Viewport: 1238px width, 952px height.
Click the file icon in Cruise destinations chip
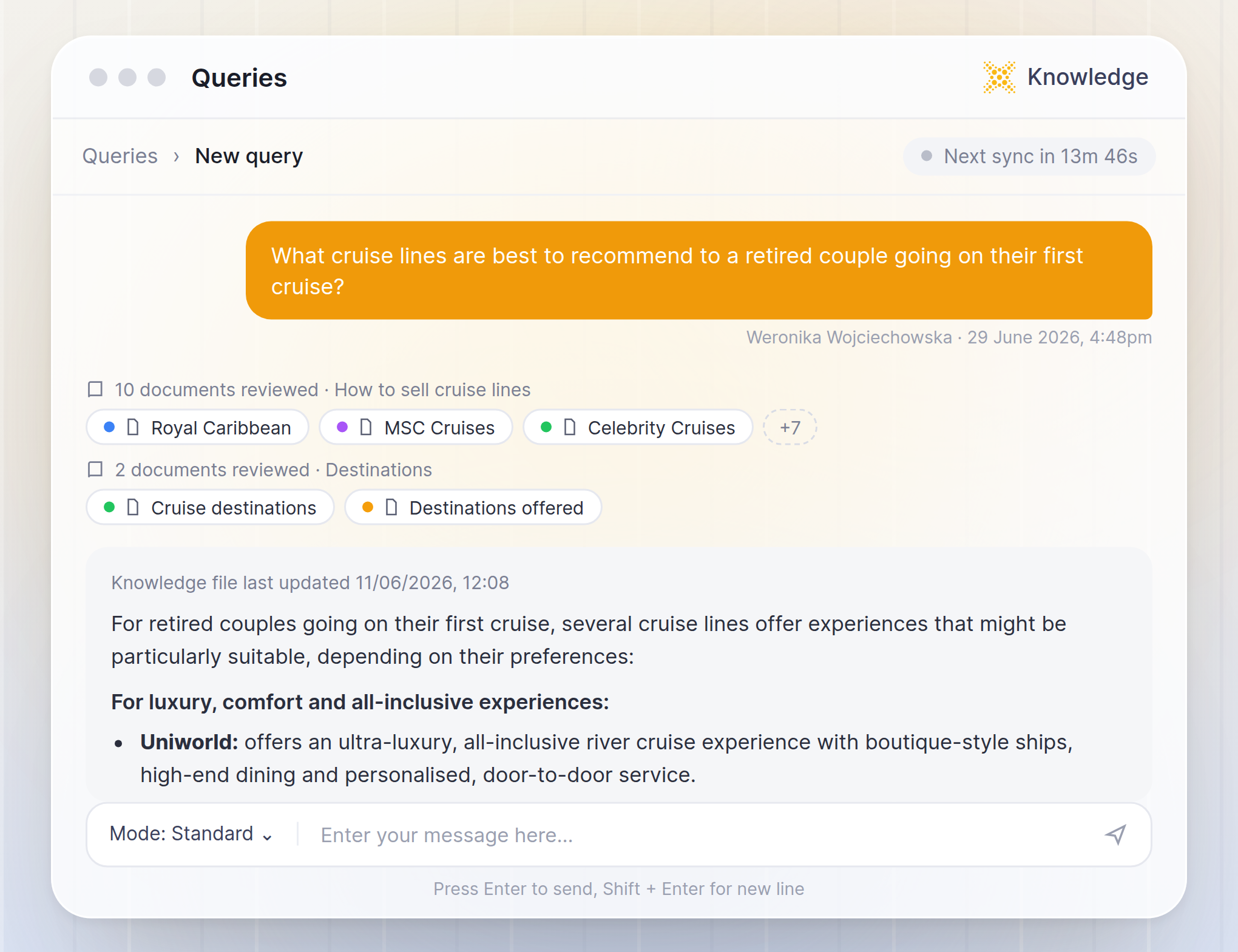click(x=133, y=507)
